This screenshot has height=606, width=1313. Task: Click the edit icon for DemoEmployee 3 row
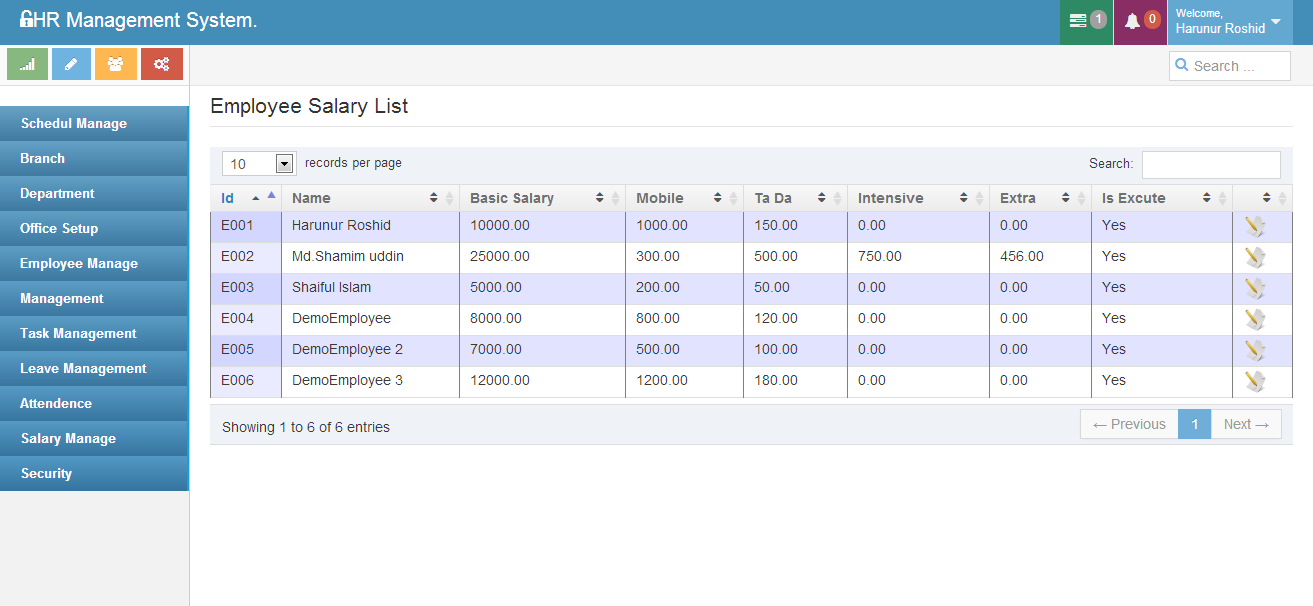pyautogui.click(x=1254, y=382)
